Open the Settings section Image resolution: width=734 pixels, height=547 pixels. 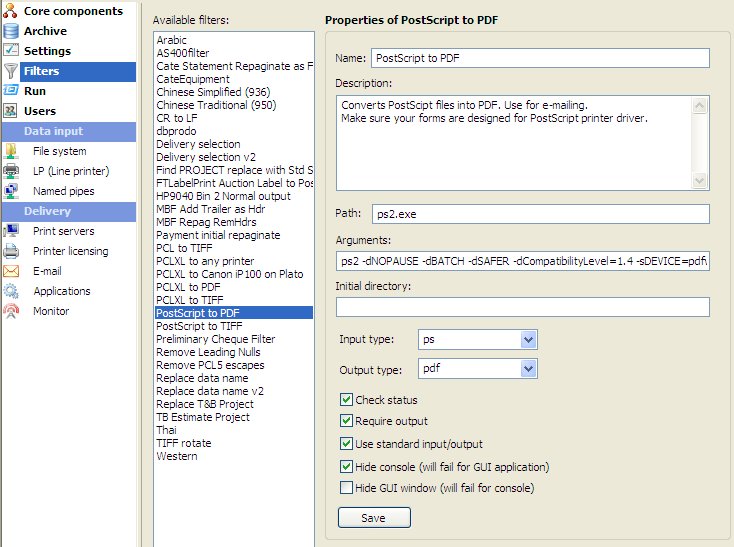47,51
